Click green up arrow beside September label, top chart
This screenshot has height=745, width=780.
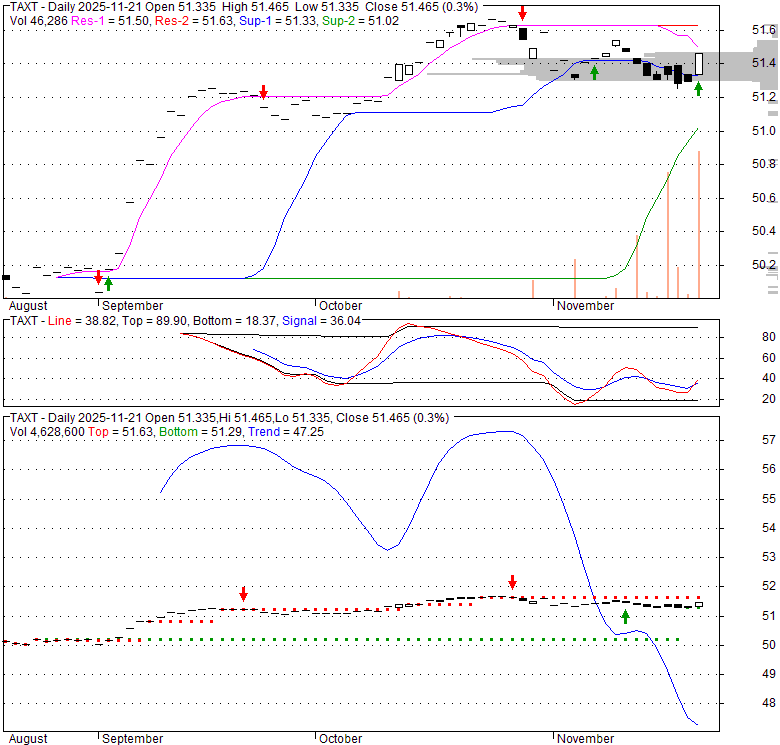coord(108,284)
